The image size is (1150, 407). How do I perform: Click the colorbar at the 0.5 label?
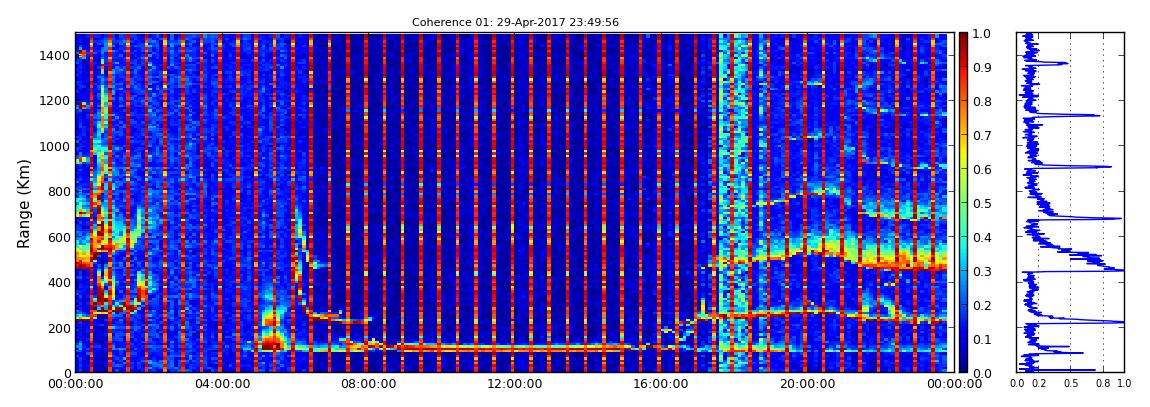(x=963, y=203)
